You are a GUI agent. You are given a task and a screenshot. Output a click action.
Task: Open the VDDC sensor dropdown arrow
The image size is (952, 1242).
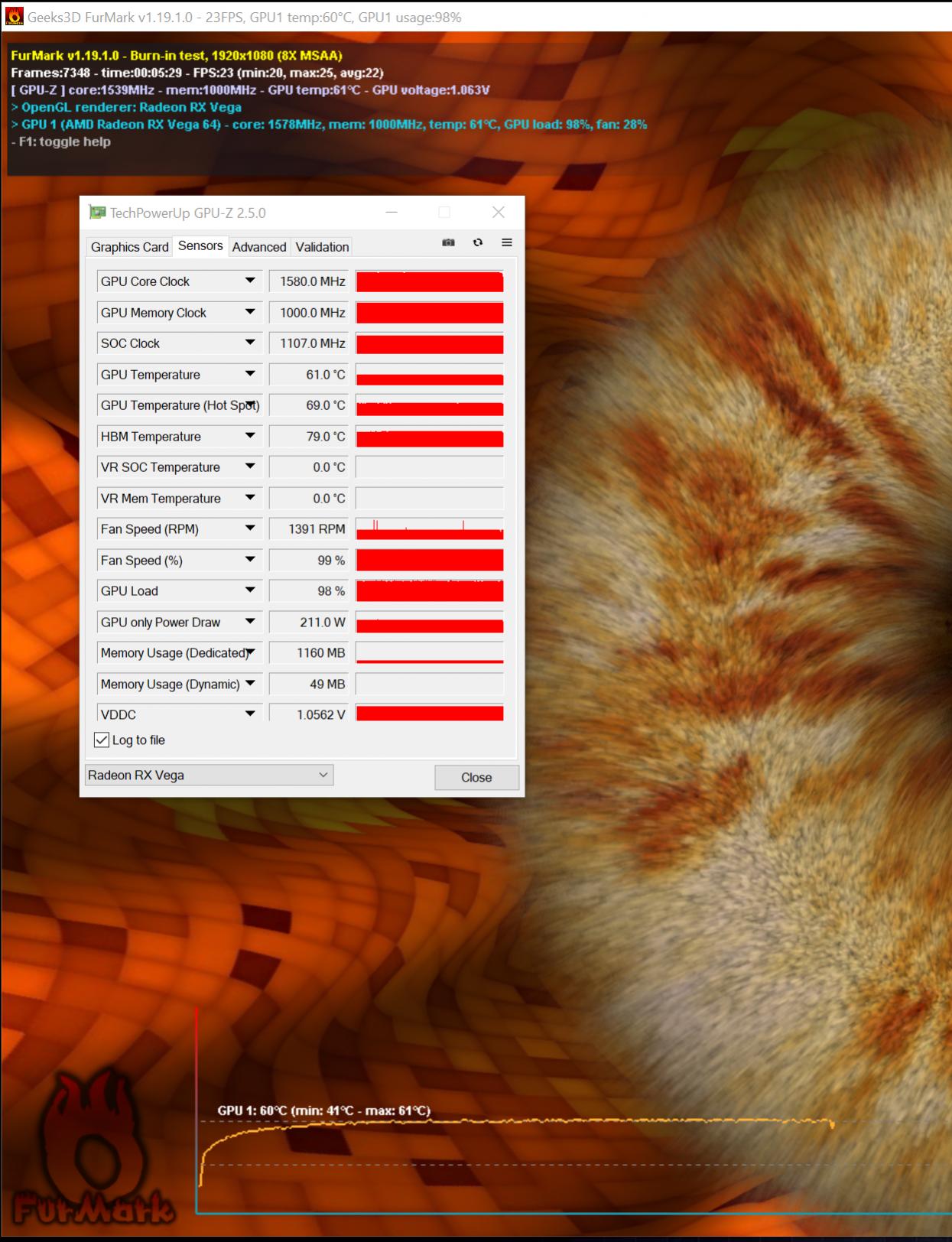(250, 714)
